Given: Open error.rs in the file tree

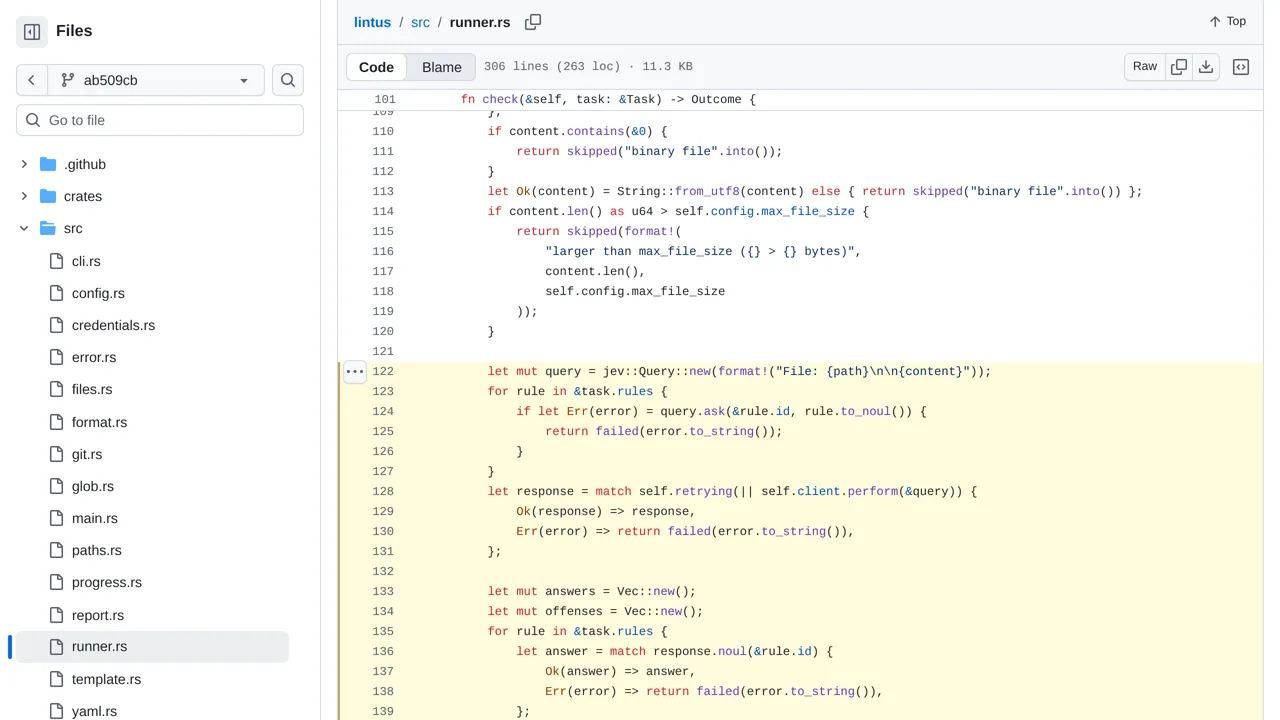Looking at the screenshot, I should [94, 357].
